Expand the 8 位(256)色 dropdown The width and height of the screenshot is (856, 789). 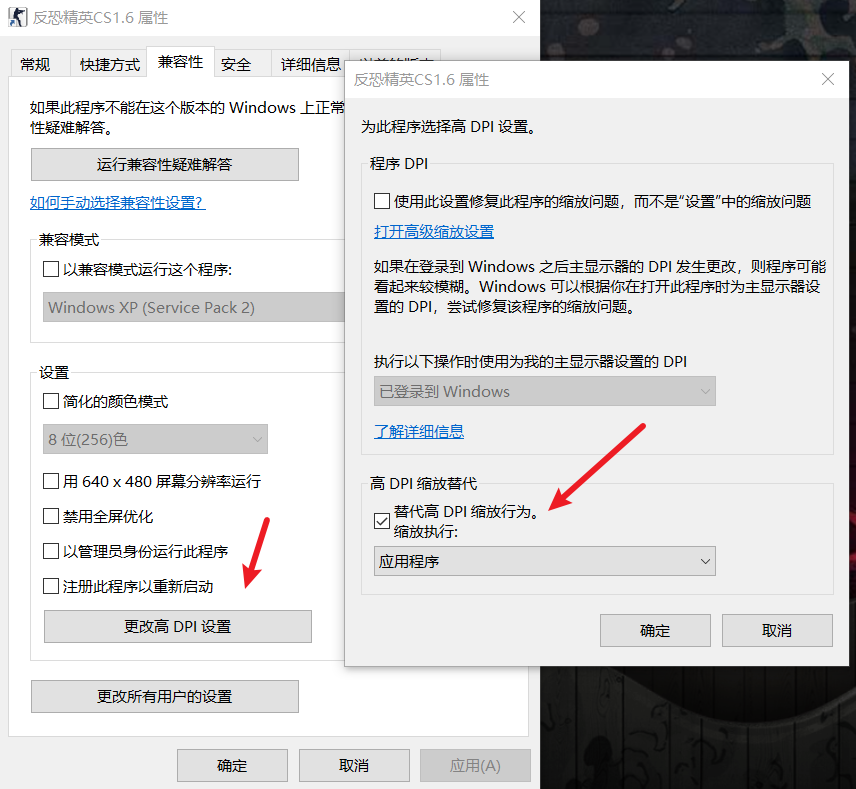(155, 439)
